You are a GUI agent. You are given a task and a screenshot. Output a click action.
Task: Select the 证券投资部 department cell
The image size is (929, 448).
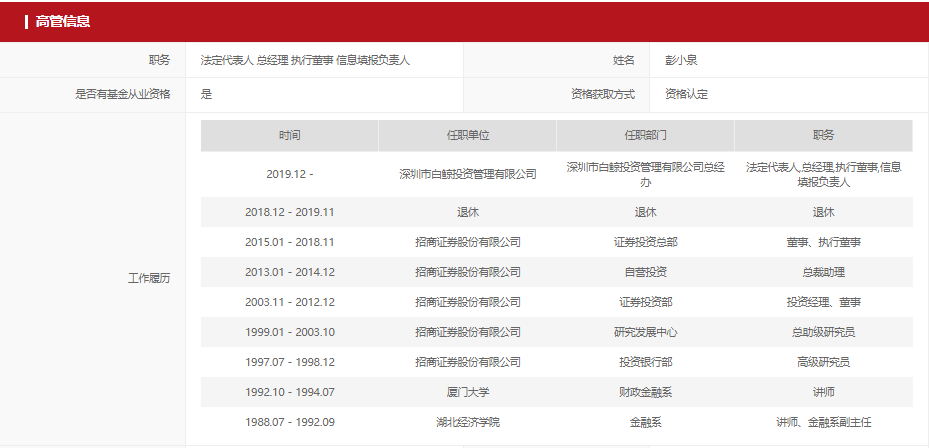click(646, 302)
